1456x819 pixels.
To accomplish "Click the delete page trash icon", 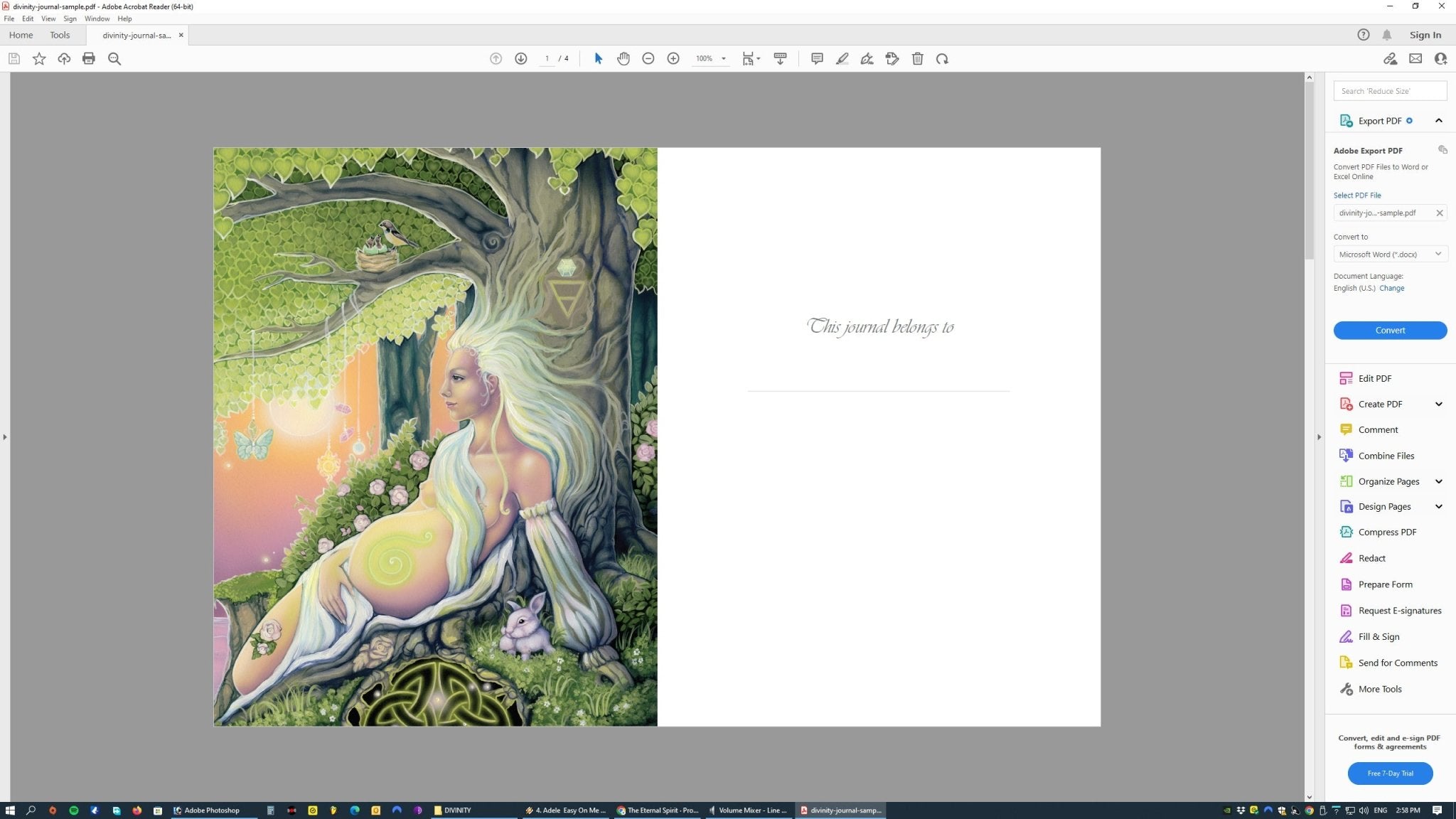I will click(x=917, y=59).
